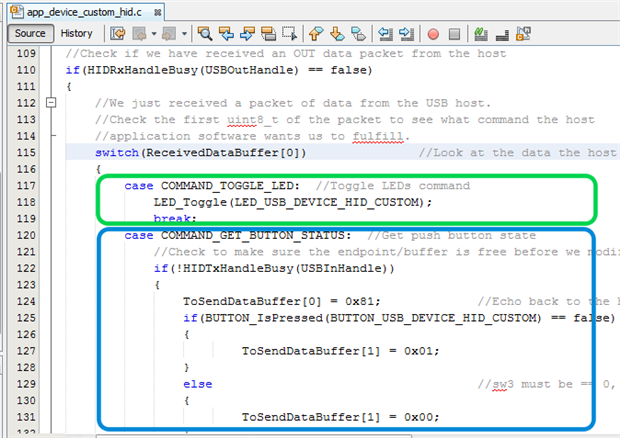This screenshot has width=620, height=438.
Task: Go to previous bookmark icon
Action: pos(316,34)
